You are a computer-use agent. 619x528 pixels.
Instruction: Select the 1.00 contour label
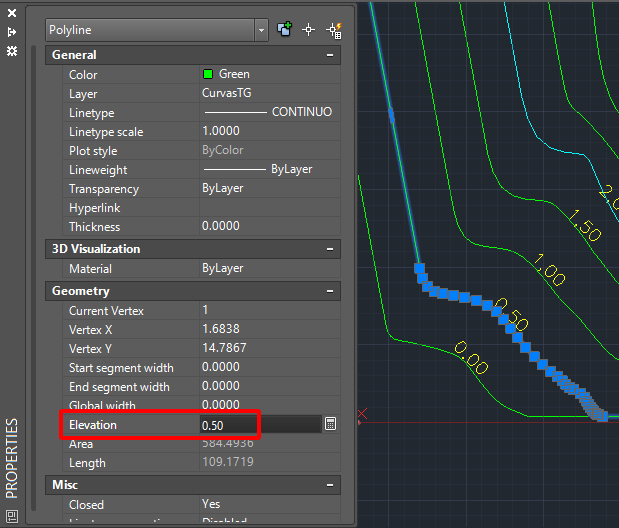pos(549,270)
